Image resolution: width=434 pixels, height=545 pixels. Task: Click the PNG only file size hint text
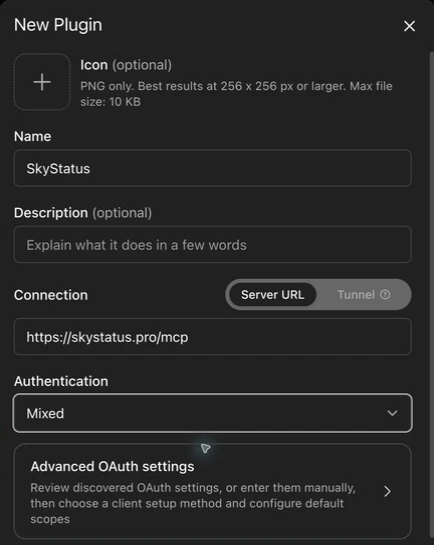pyautogui.click(x=236, y=94)
